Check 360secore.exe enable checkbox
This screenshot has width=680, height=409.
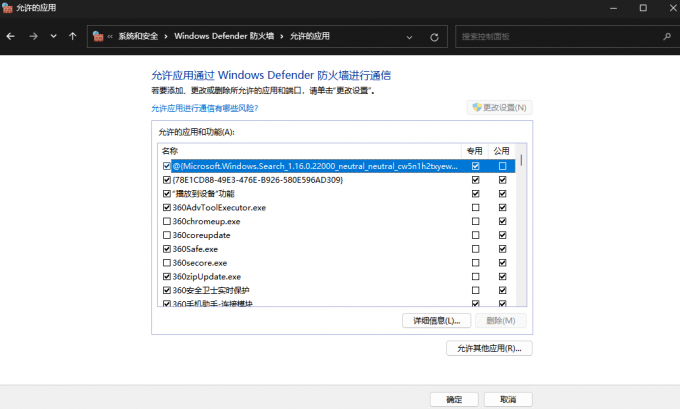[x=167, y=263]
